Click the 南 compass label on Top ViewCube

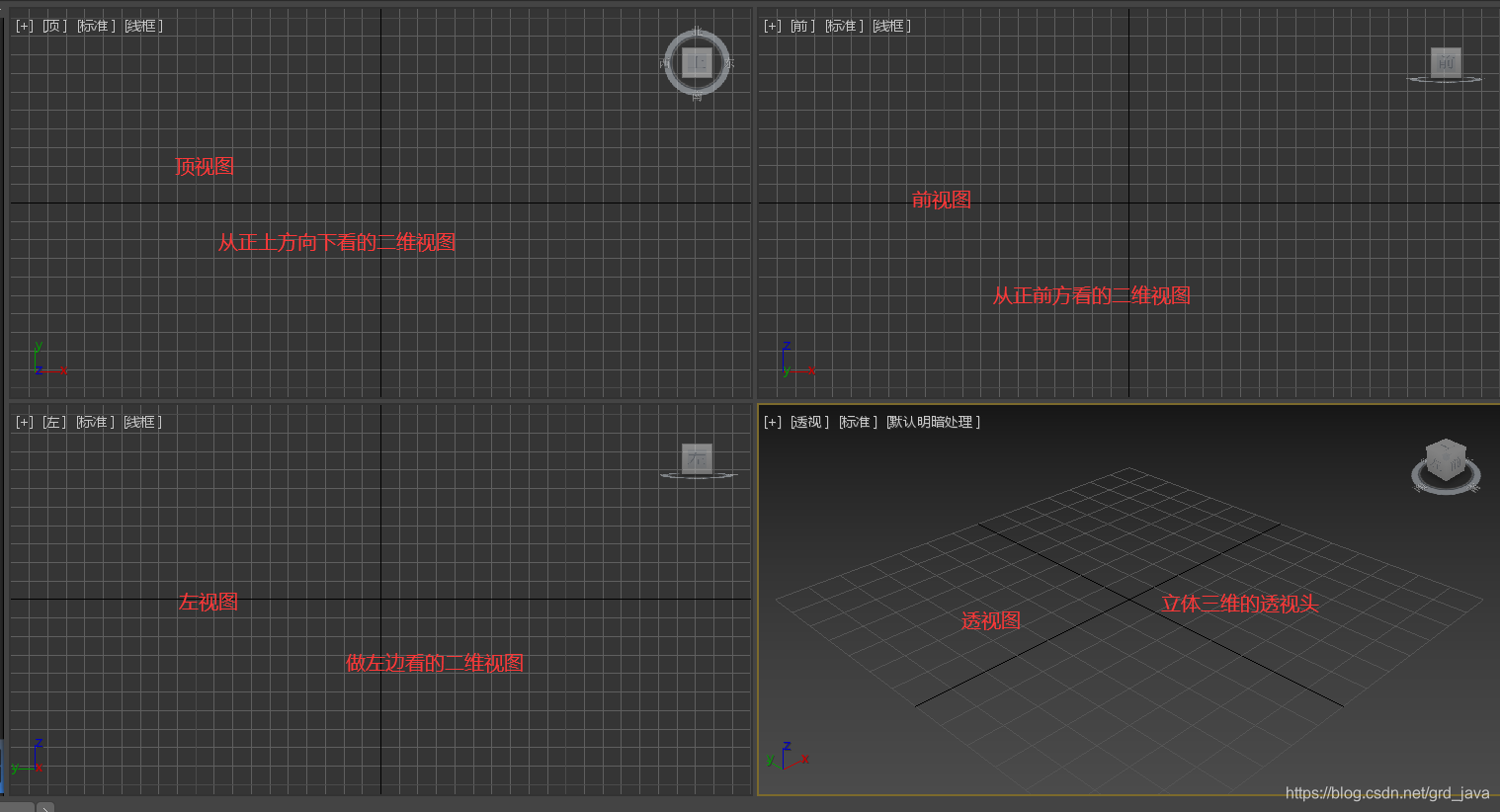(698, 96)
